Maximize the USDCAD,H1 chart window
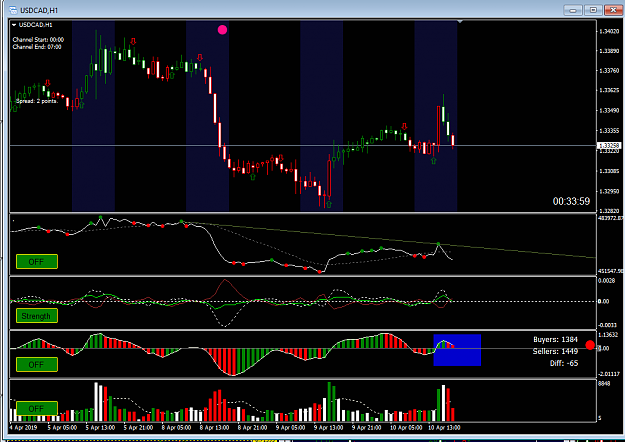The height and width of the screenshot is (442, 625). click(593, 10)
